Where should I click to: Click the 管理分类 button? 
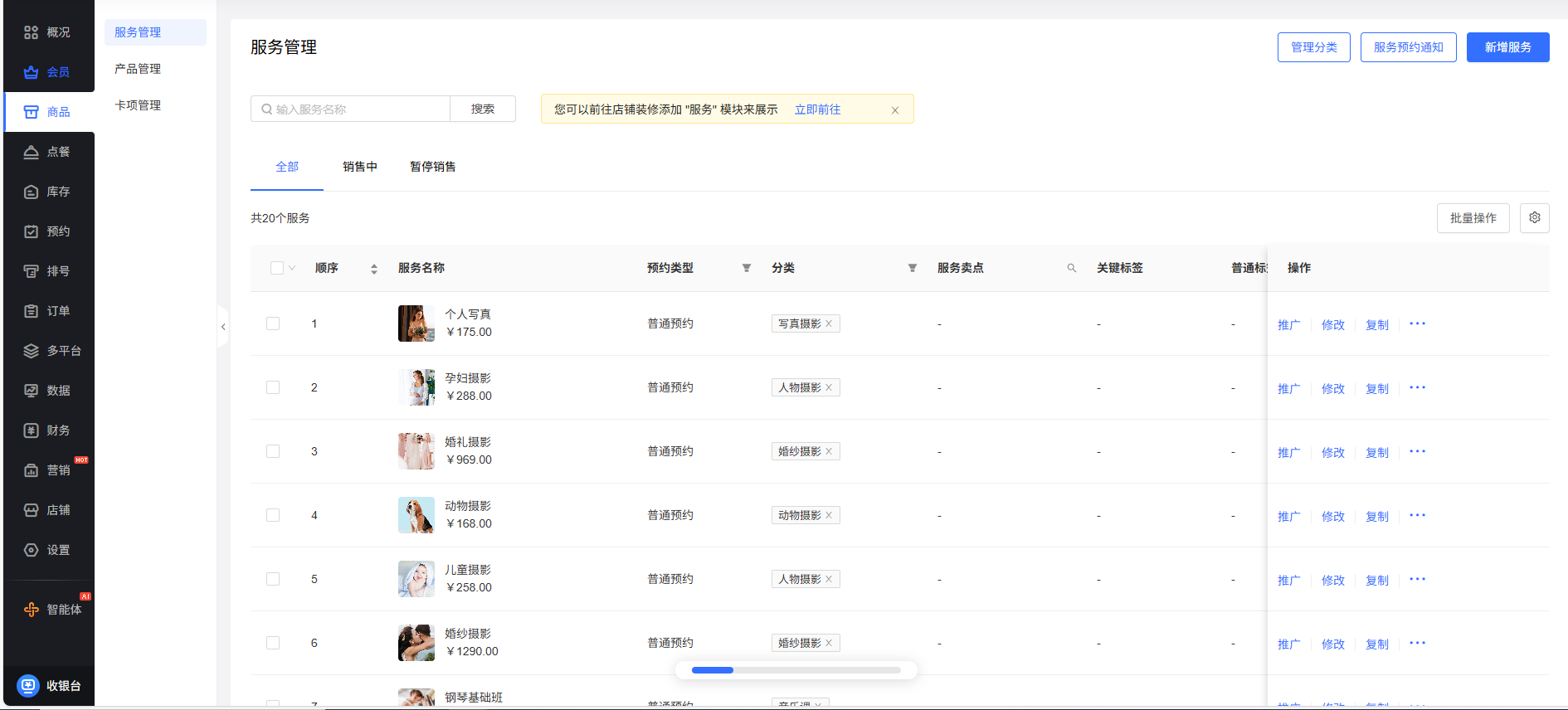(x=1314, y=47)
